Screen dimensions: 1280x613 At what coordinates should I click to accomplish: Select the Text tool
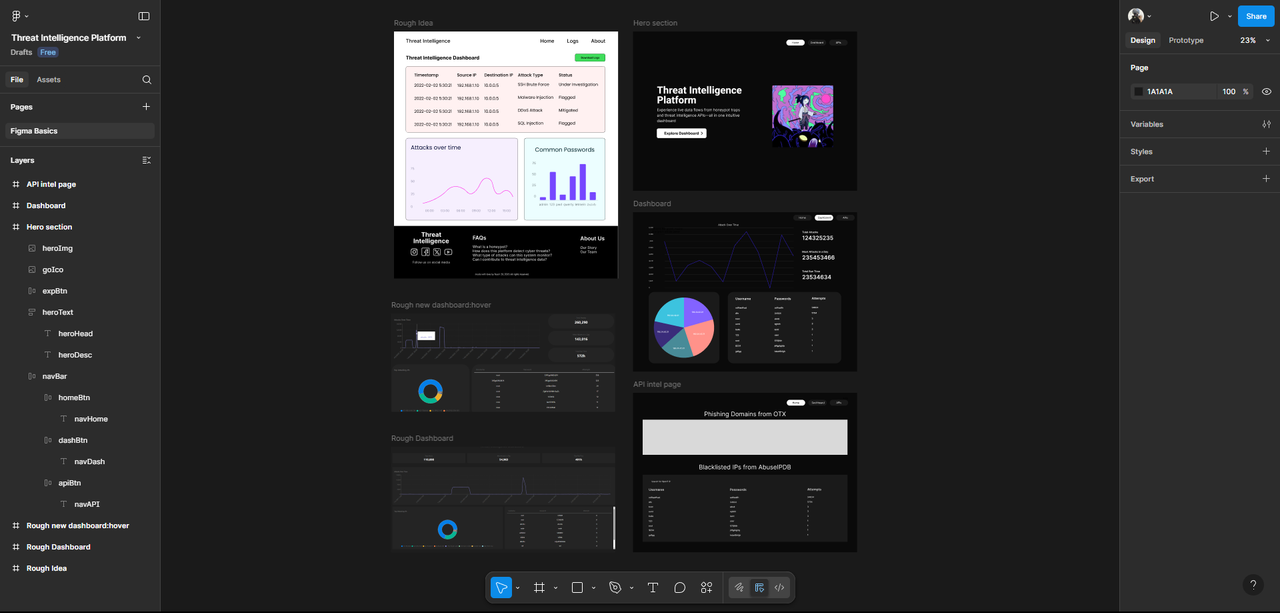(x=653, y=588)
